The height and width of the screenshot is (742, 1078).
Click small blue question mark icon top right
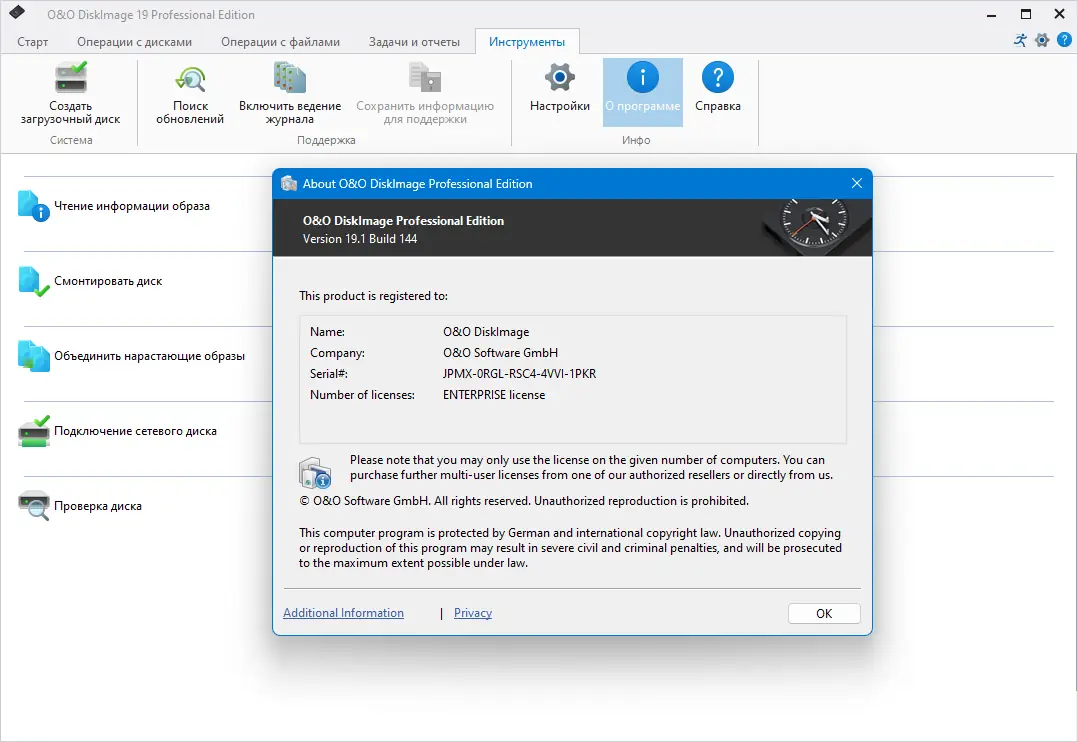click(1064, 40)
